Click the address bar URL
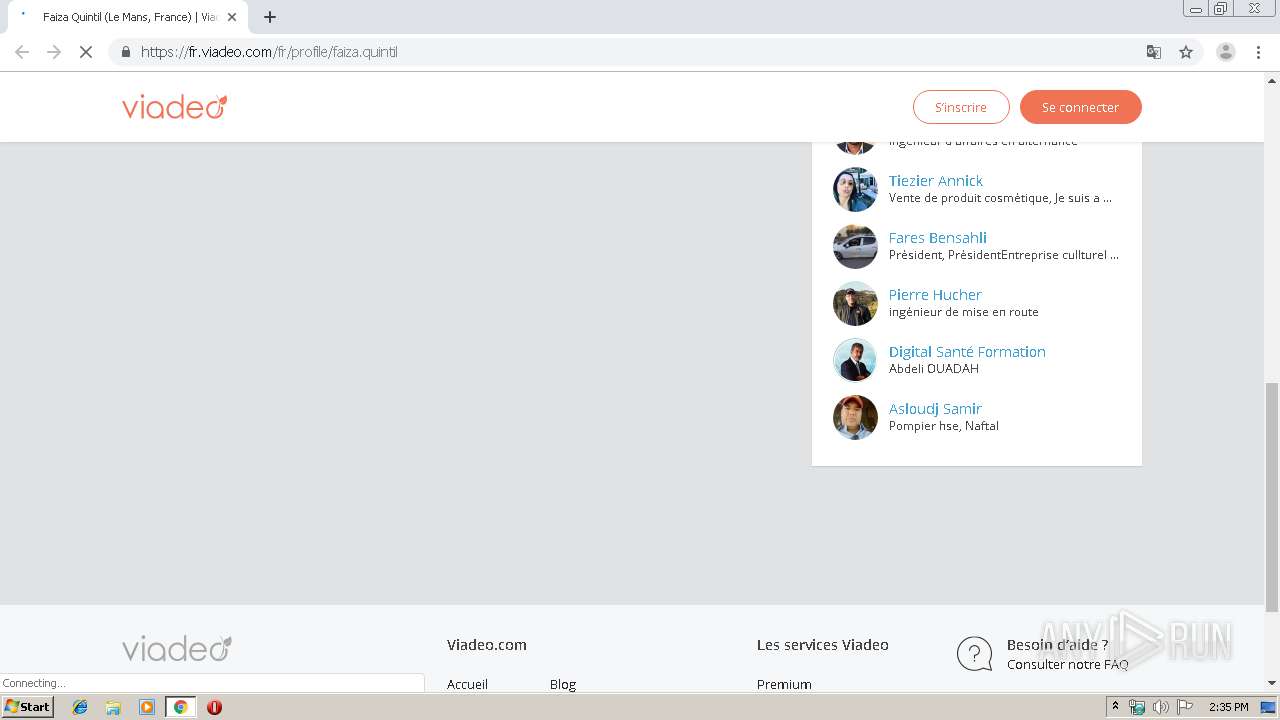The height and width of the screenshot is (720, 1280). [269, 52]
